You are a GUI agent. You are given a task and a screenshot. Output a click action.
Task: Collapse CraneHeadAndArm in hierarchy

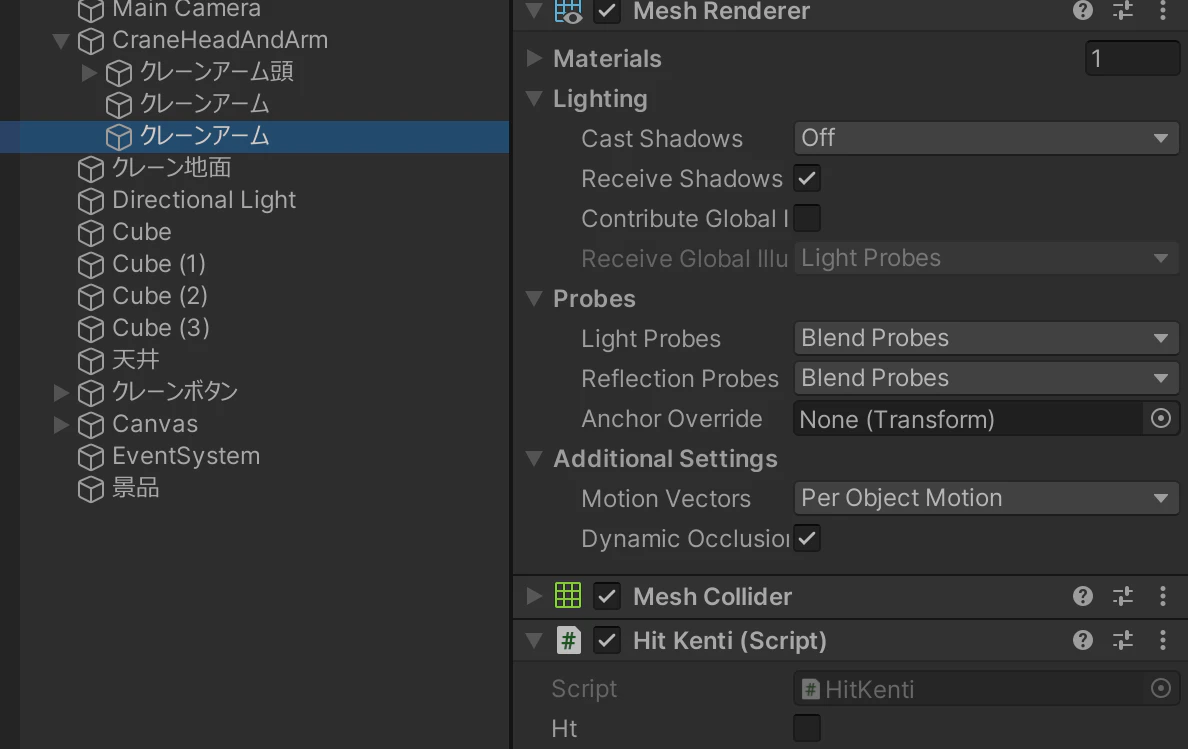pos(61,41)
